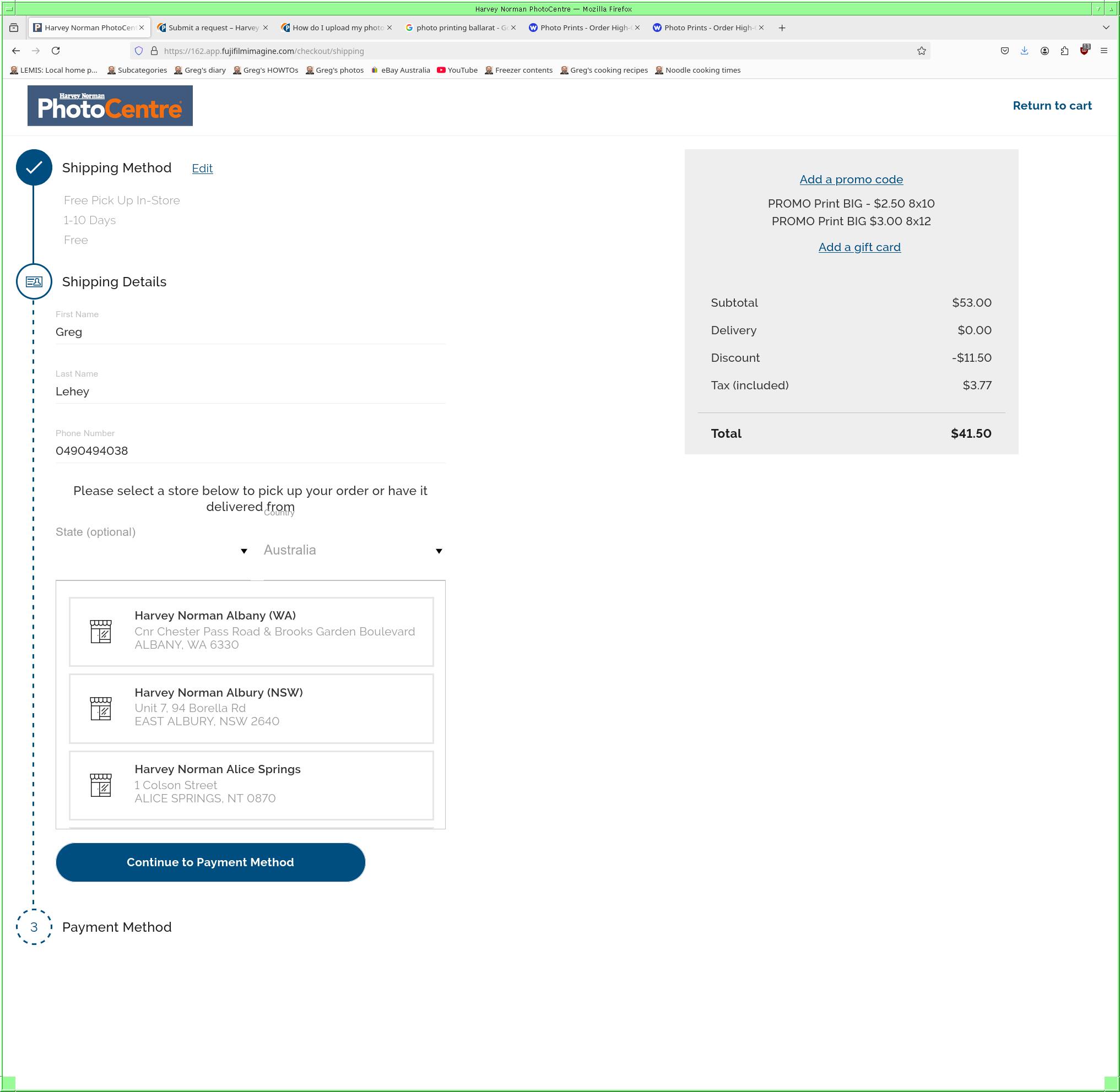The width and height of the screenshot is (1120, 1092).
Task: Open the Firefox downloads panel
Action: tap(1024, 51)
